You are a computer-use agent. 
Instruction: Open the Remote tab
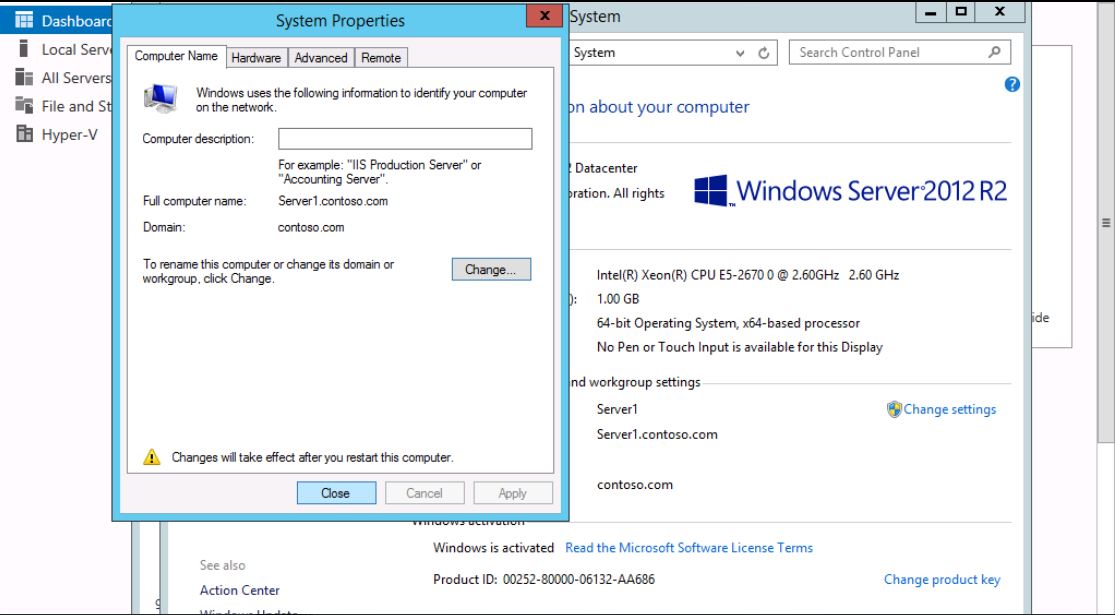point(381,58)
